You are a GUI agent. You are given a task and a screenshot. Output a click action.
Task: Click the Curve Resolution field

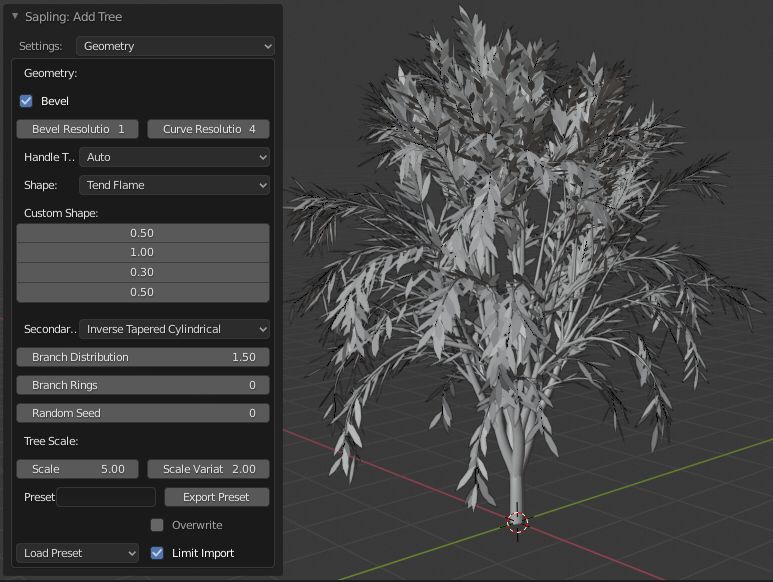(208, 129)
